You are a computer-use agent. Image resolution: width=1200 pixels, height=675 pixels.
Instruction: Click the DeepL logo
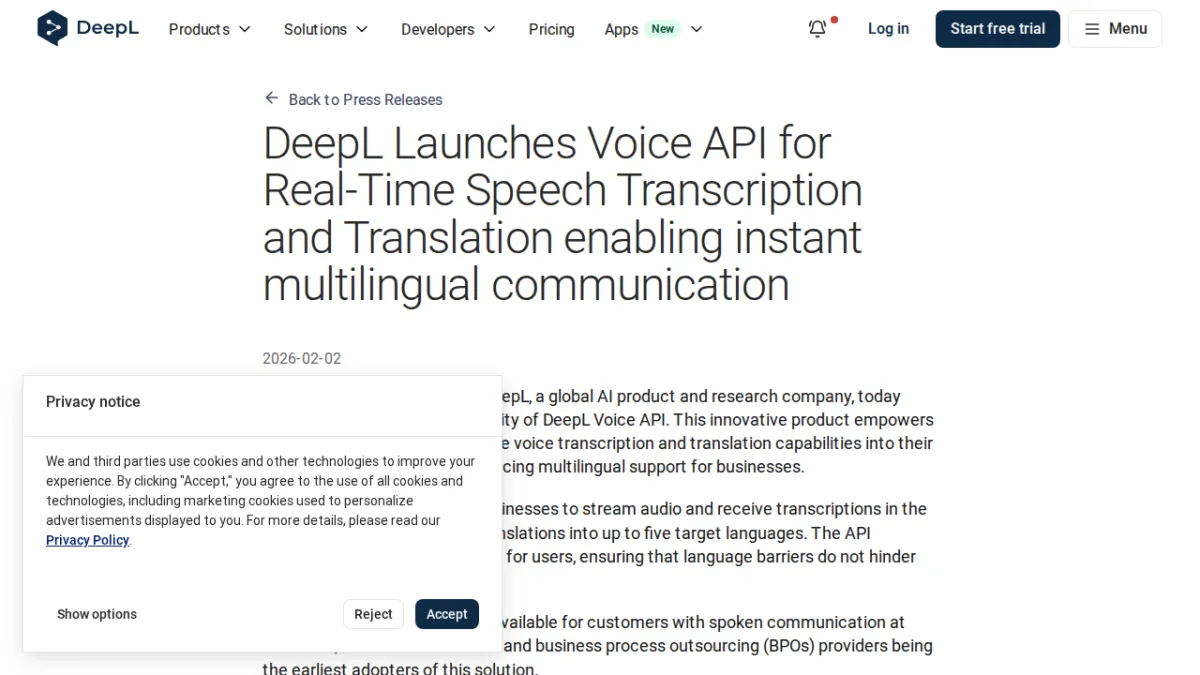[88, 28]
